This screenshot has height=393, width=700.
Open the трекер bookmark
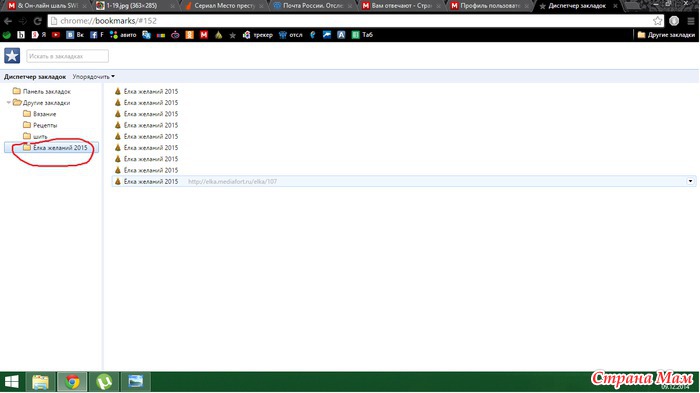point(258,35)
